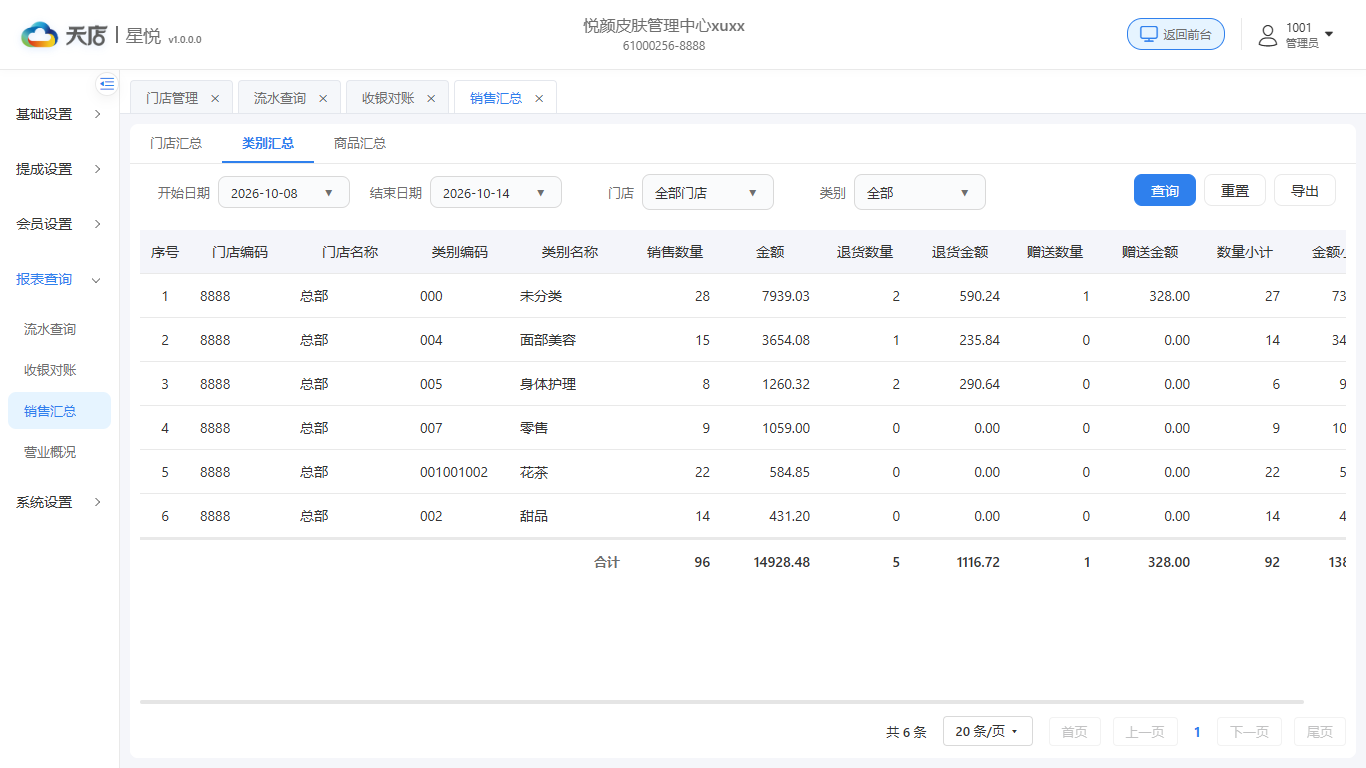Open the 类别 selection dropdown
Image resolution: width=1366 pixels, height=768 pixels.
920,193
